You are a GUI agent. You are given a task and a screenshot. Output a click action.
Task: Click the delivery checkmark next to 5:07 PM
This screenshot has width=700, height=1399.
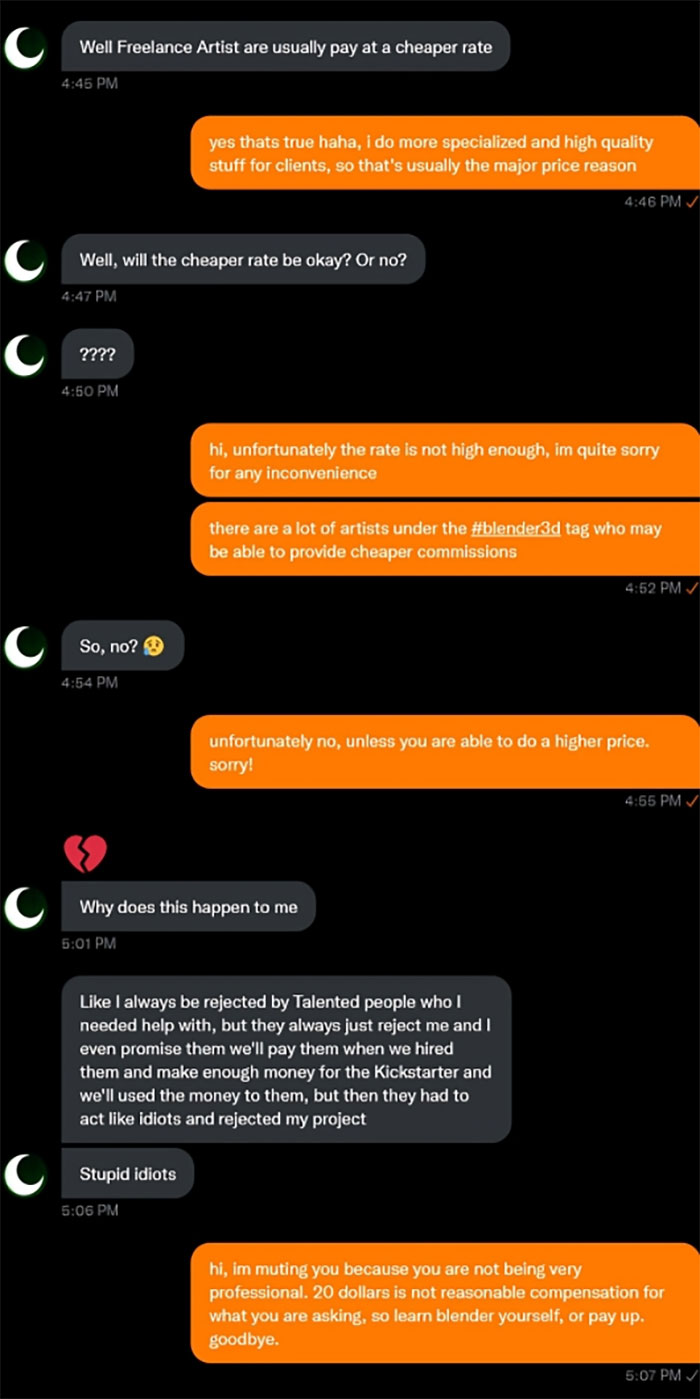click(x=691, y=1376)
